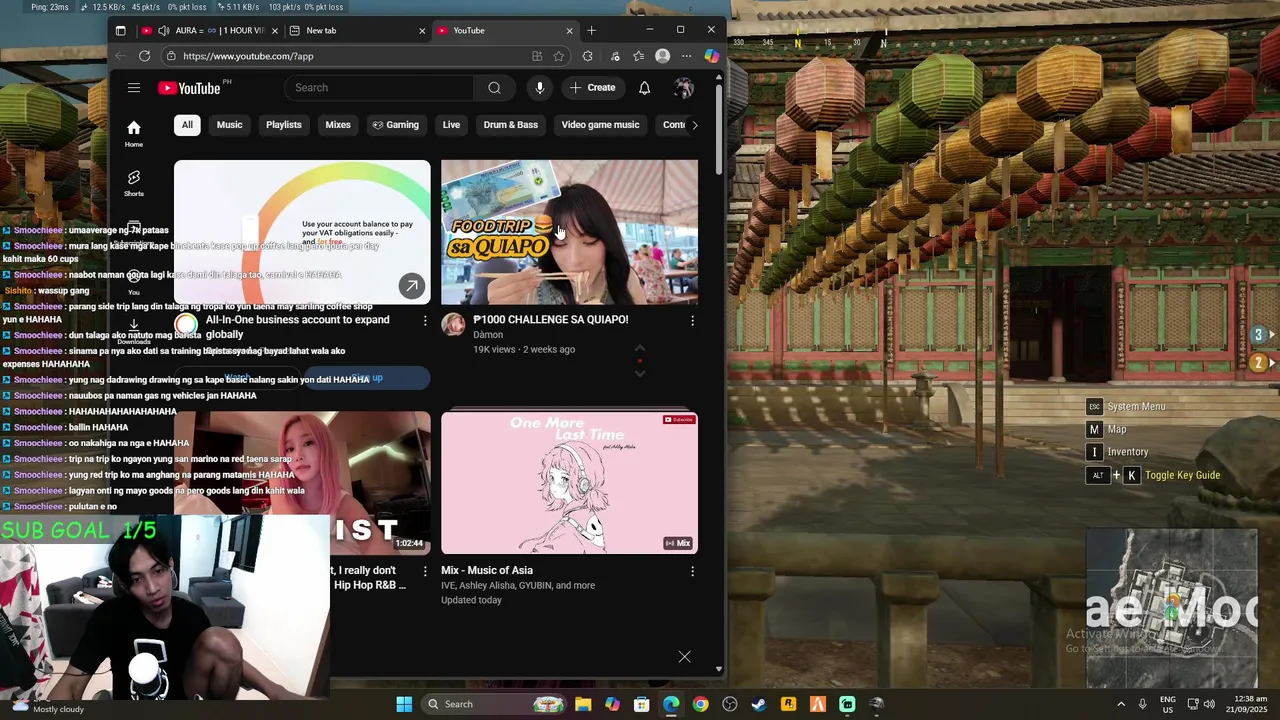Open the Edge profile icon

tap(662, 56)
